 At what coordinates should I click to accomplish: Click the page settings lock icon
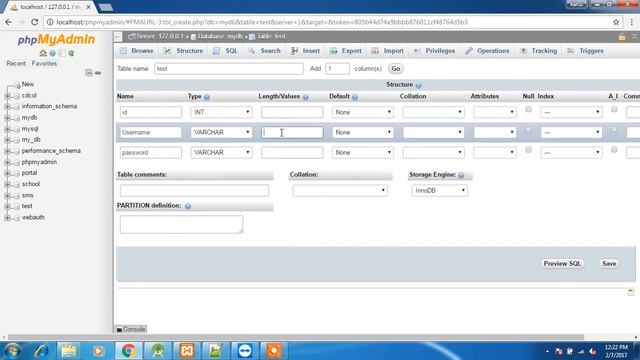click(x=622, y=37)
